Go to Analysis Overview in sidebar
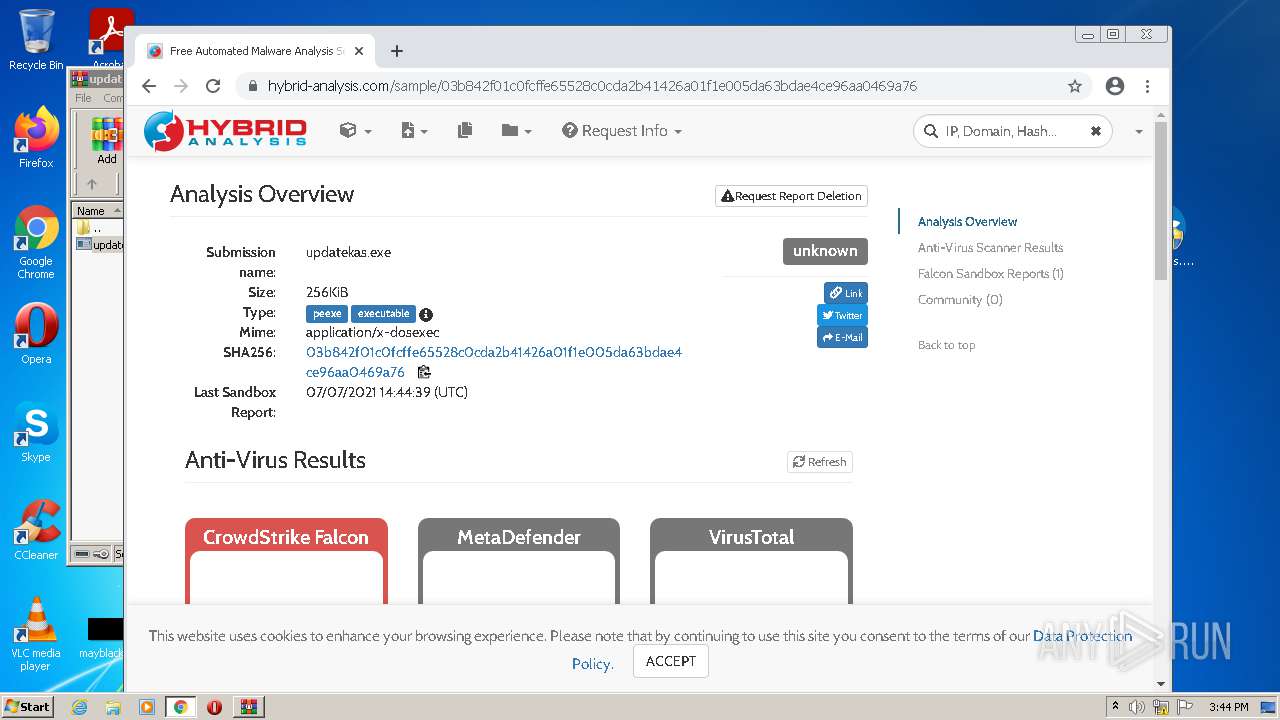The height and width of the screenshot is (720, 1280). (967, 222)
